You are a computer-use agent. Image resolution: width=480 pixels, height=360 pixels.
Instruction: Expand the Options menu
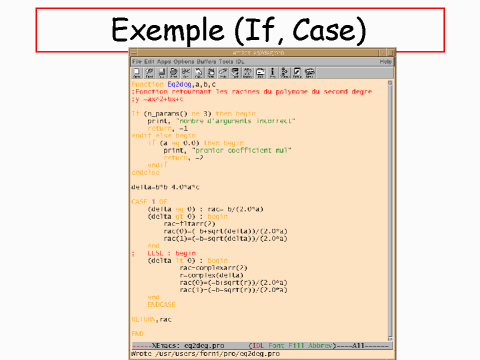click(184, 62)
